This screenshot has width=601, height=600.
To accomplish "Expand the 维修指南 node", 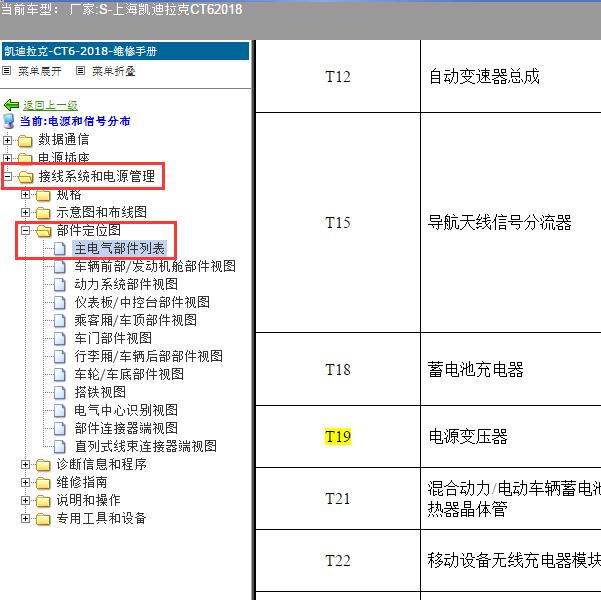I will [25, 483].
